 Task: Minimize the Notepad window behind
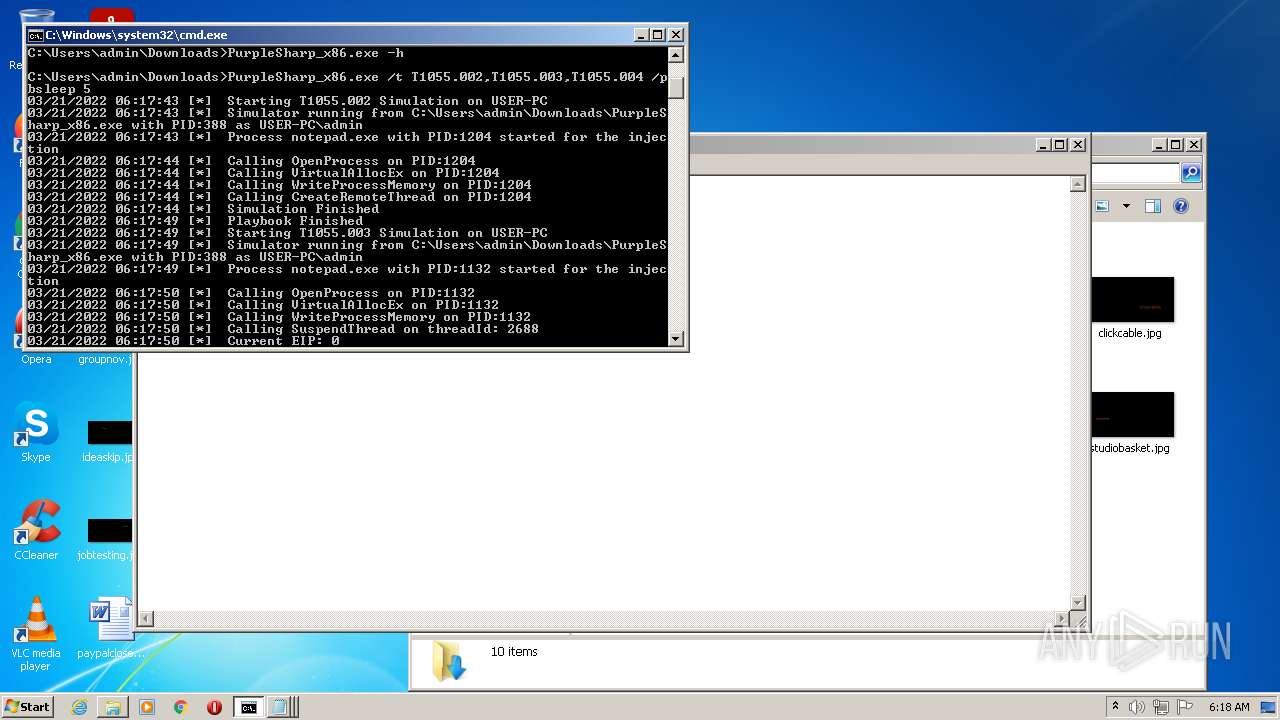(1043, 145)
